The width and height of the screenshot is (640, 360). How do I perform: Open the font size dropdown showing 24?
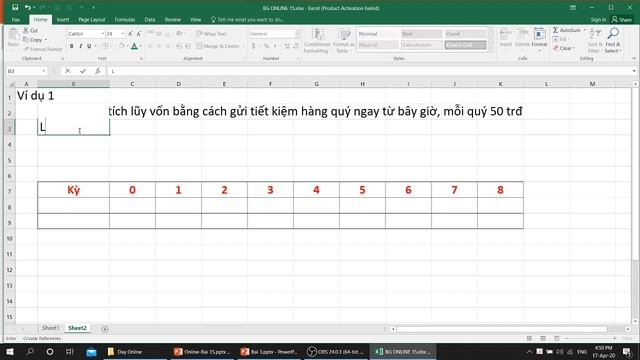click(123, 34)
